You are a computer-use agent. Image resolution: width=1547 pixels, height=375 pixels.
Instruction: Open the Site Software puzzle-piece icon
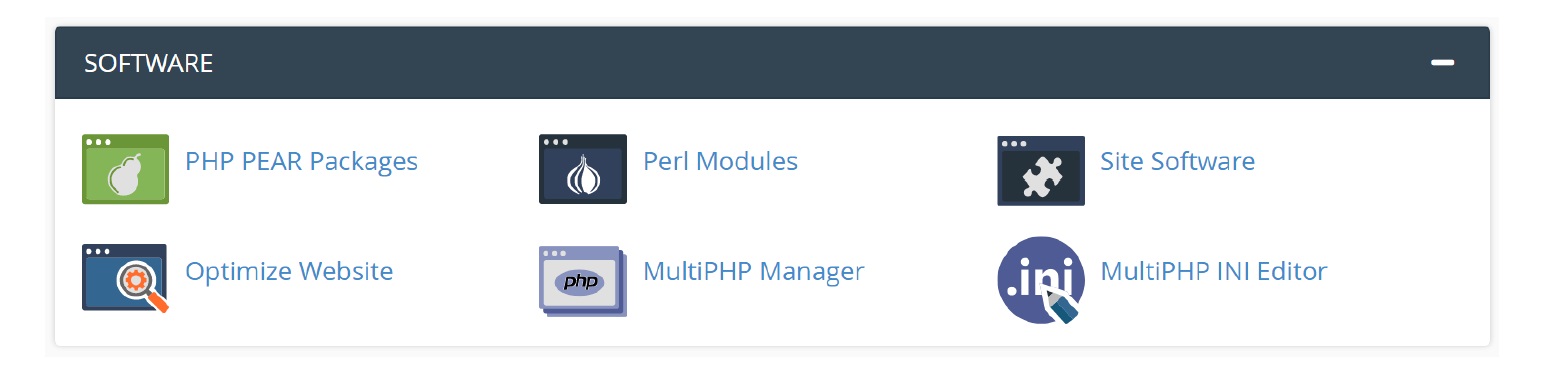(x=1041, y=170)
